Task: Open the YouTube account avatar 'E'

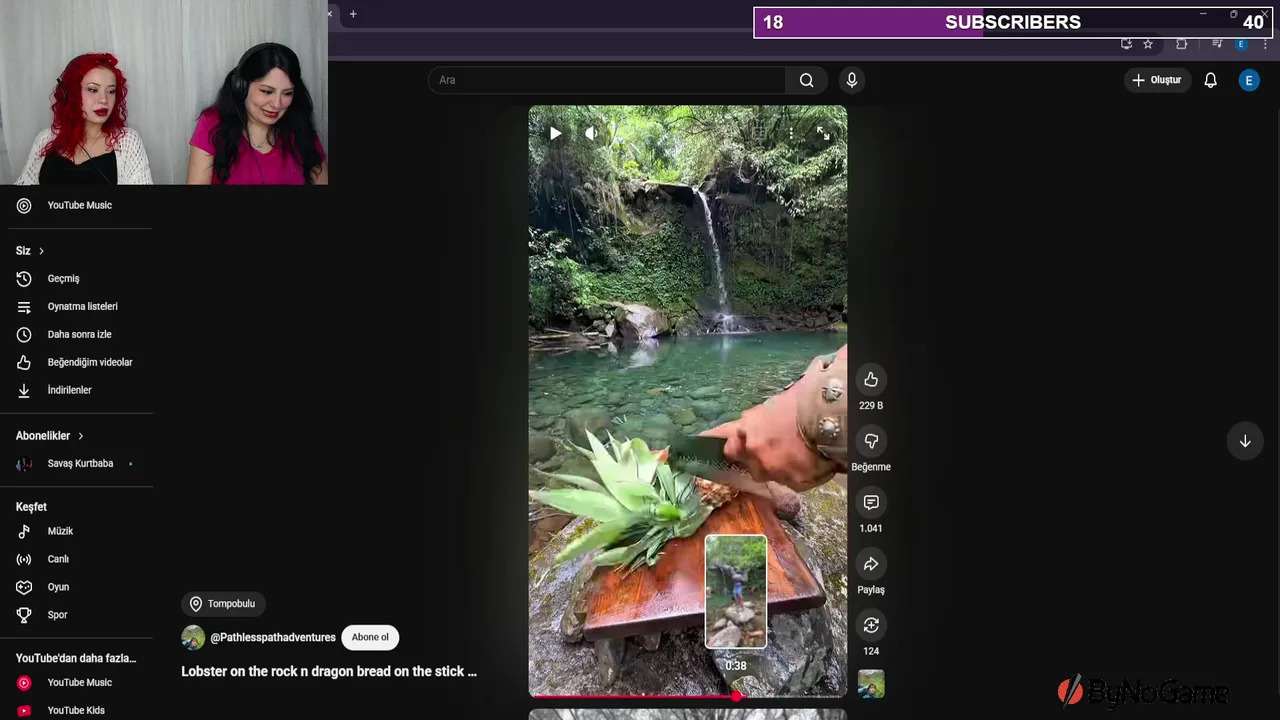Action: (1249, 80)
